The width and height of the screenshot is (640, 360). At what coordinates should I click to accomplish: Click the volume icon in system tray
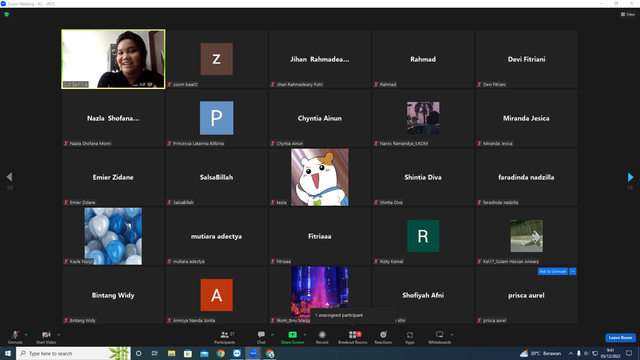(x=587, y=353)
